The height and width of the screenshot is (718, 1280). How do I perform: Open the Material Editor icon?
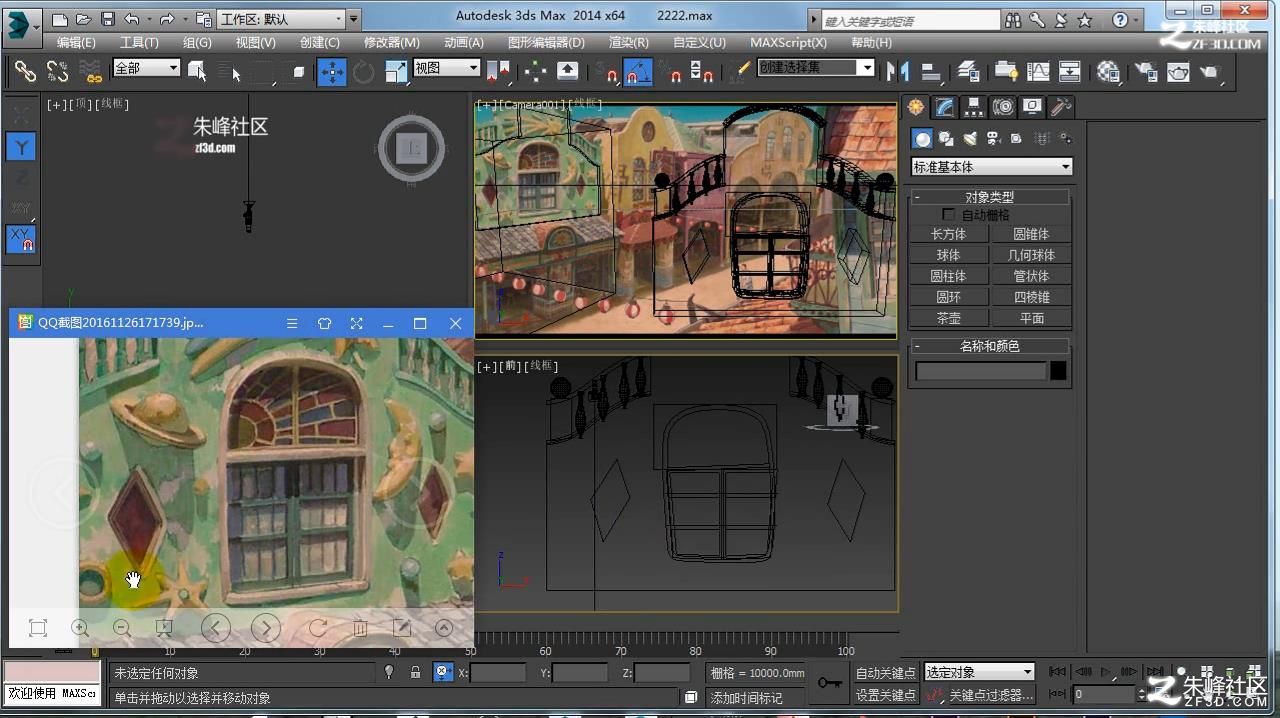click(x=1108, y=71)
